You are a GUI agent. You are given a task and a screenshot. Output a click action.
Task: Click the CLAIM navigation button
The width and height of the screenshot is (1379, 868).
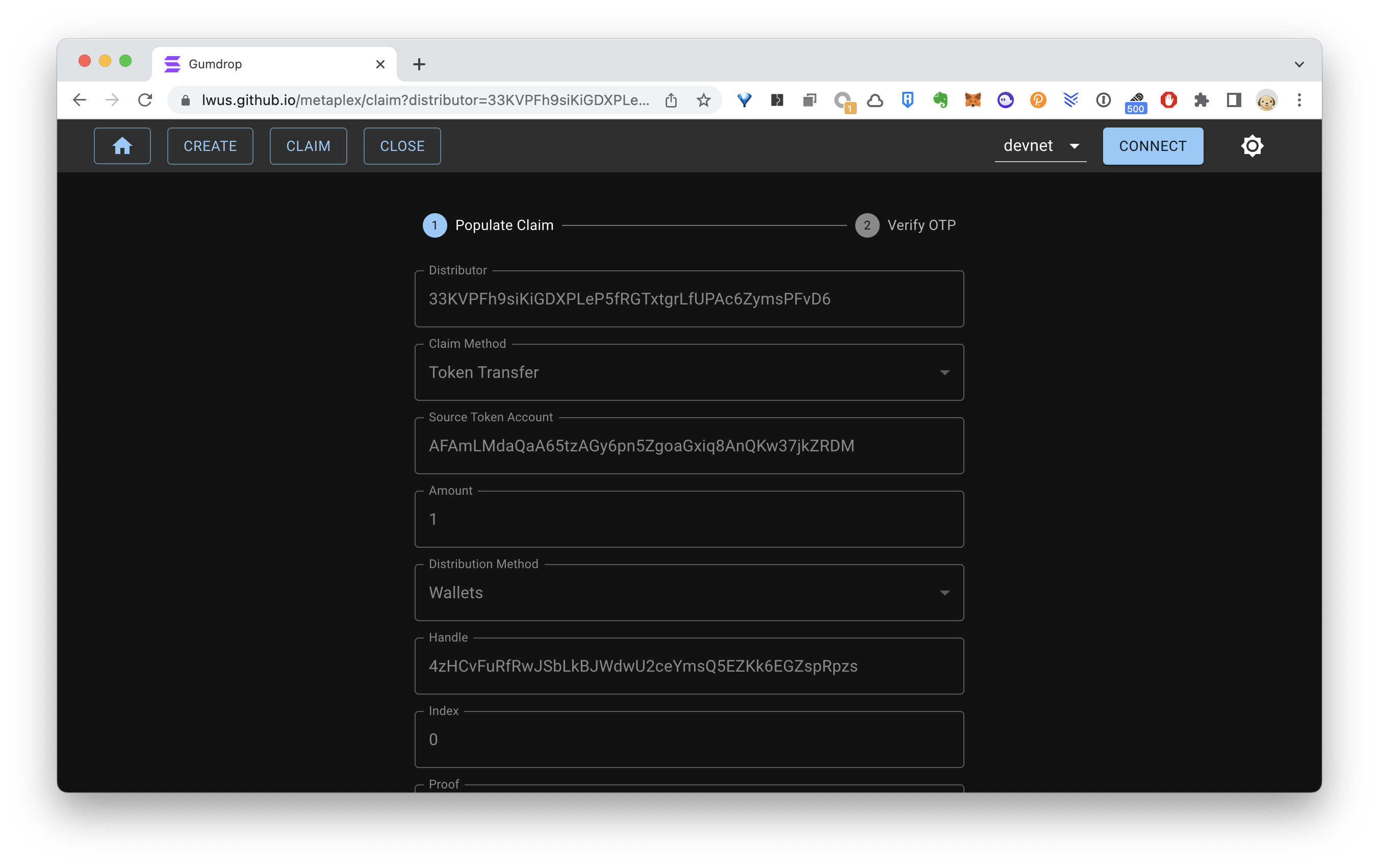308,146
